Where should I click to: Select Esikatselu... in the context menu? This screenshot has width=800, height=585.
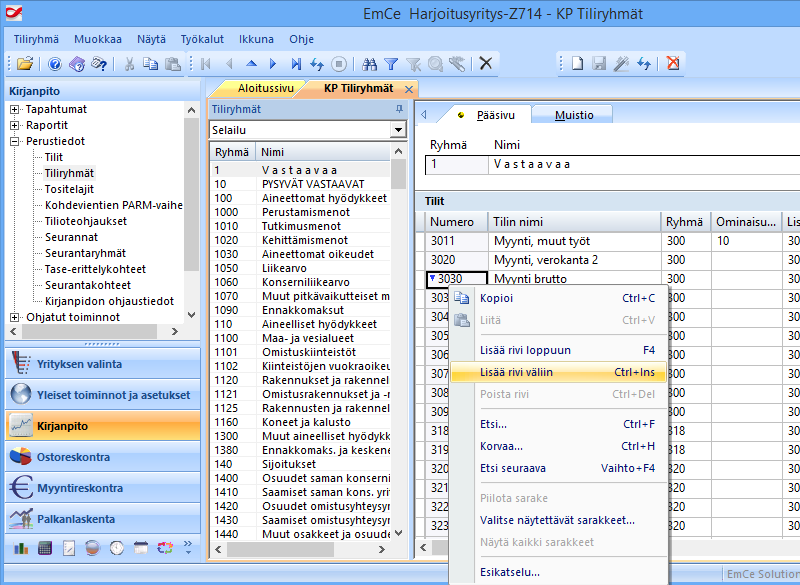click(559, 572)
